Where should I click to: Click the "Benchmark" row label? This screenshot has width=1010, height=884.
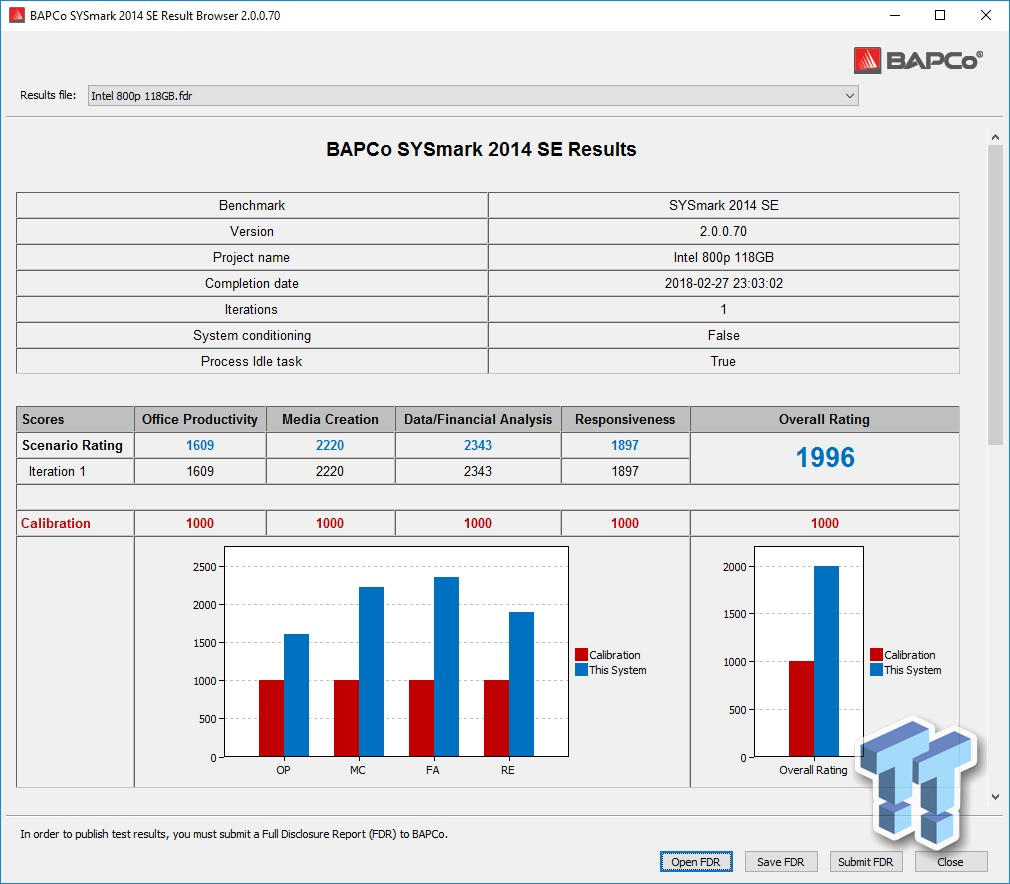pos(252,206)
